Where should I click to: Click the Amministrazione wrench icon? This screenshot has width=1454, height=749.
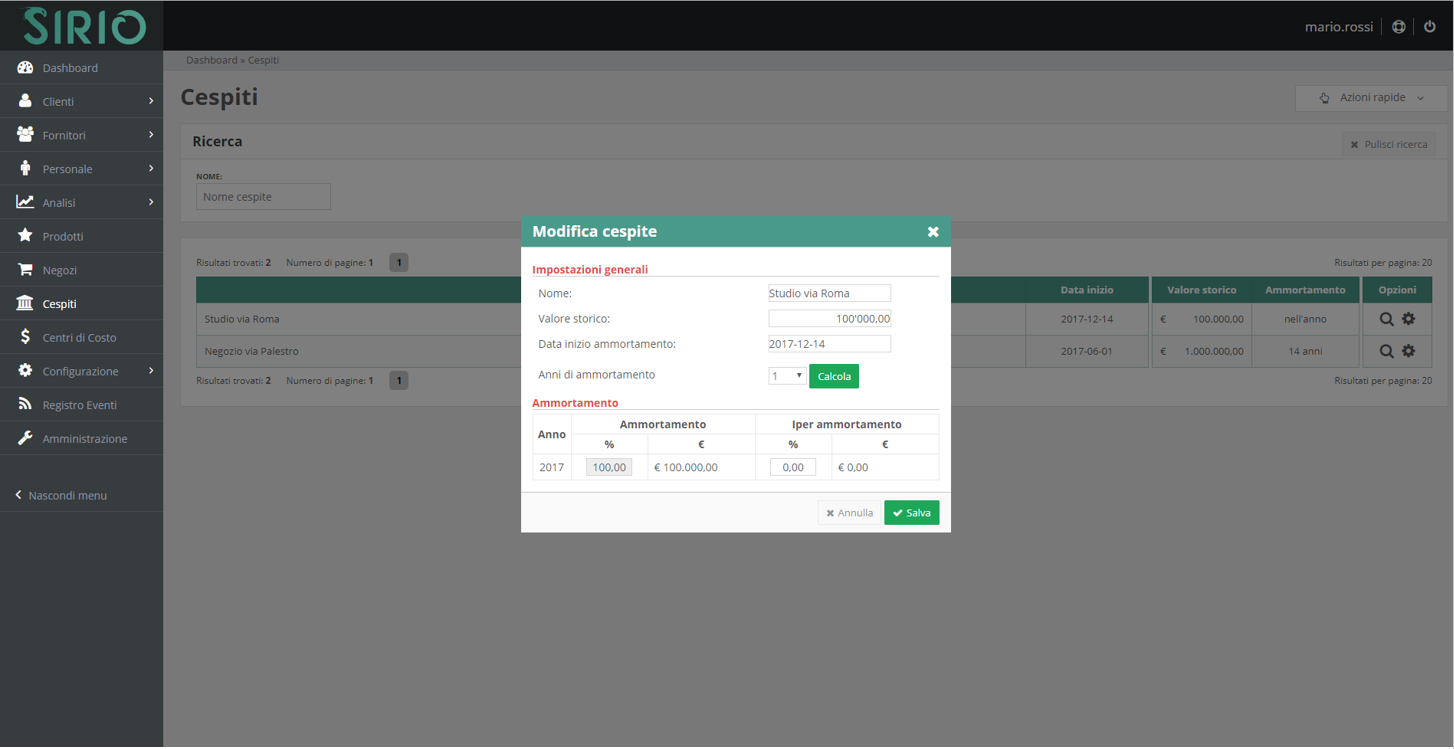point(25,438)
